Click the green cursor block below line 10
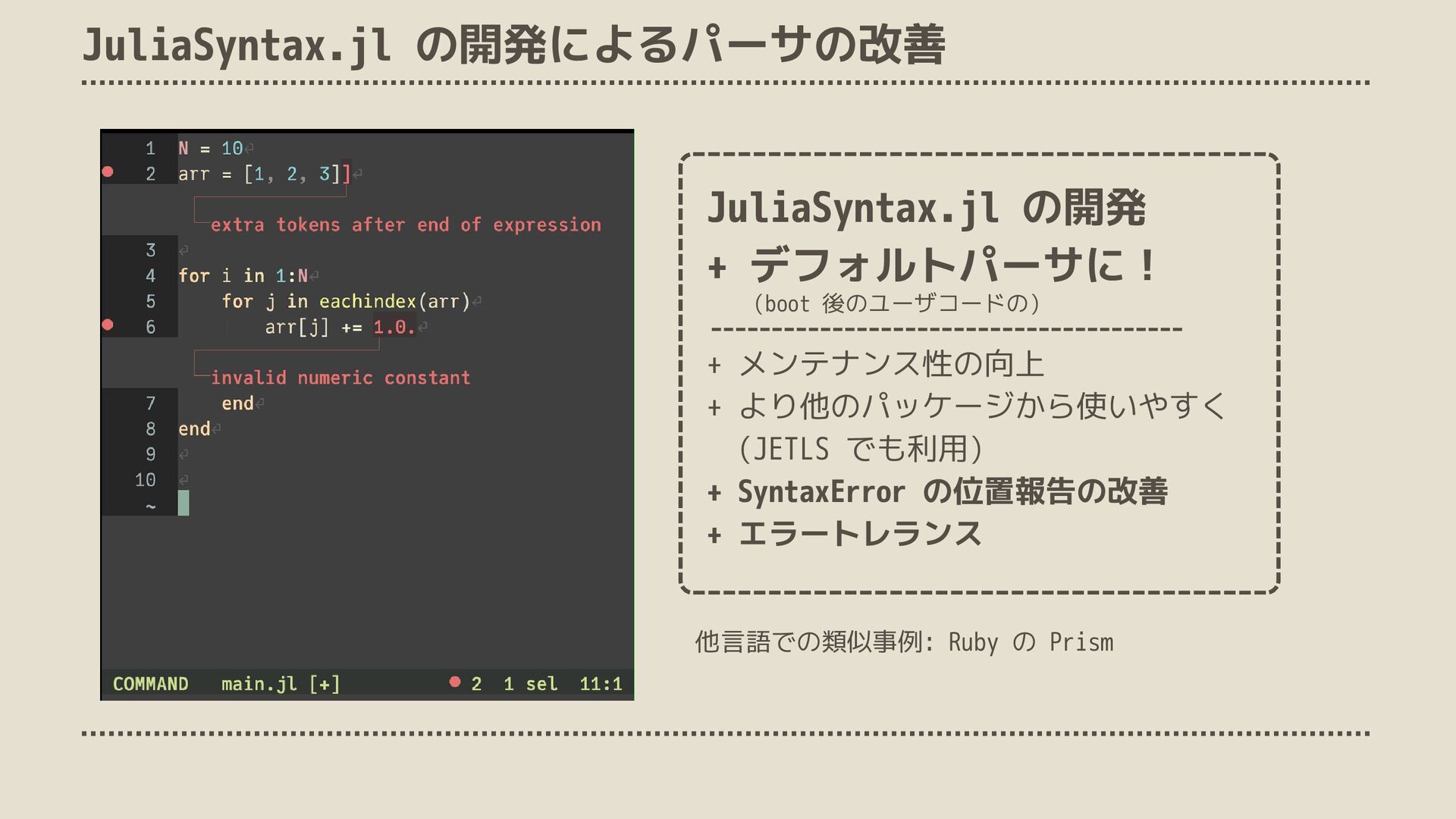 pos(184,503)
